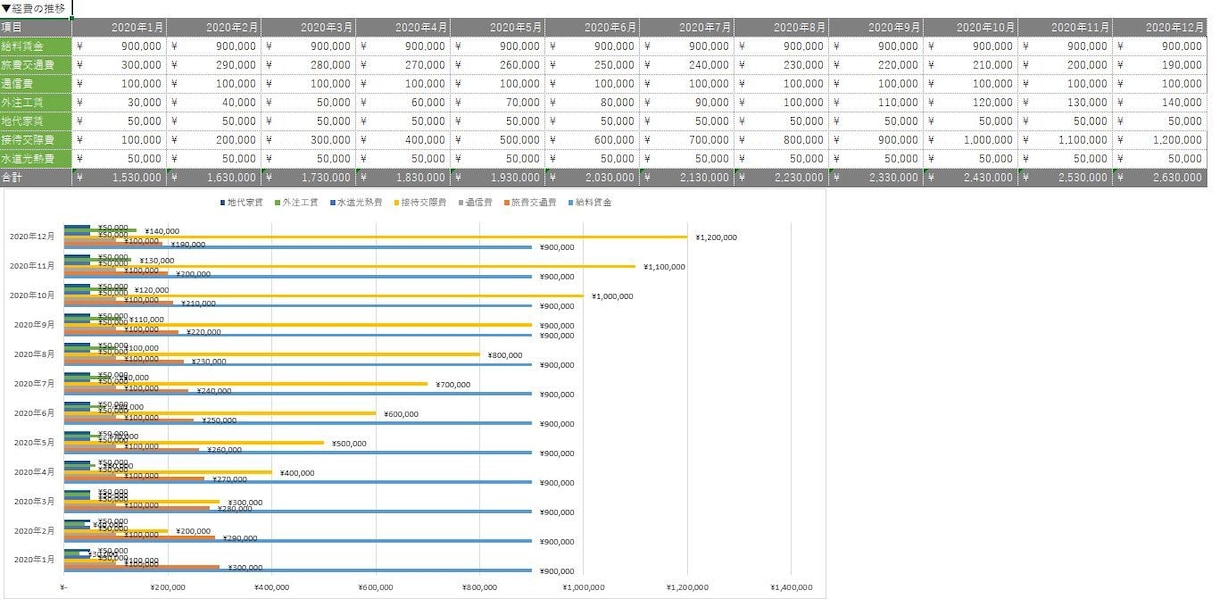Click the 1,530,000 total cell for 2020年1月

click(119, 177)
